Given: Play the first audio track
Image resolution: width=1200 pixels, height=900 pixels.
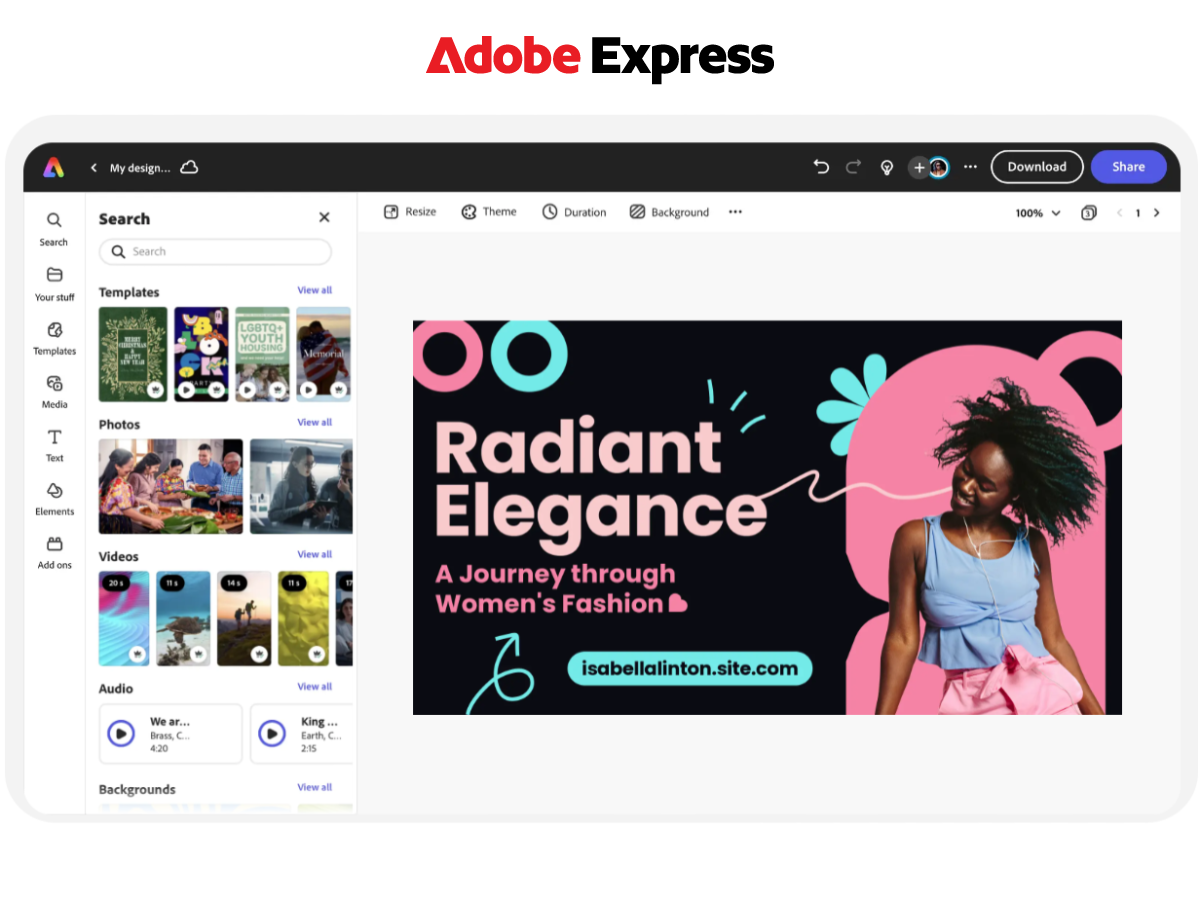Looking at the screenshot, I should click(x=121, y=734).
